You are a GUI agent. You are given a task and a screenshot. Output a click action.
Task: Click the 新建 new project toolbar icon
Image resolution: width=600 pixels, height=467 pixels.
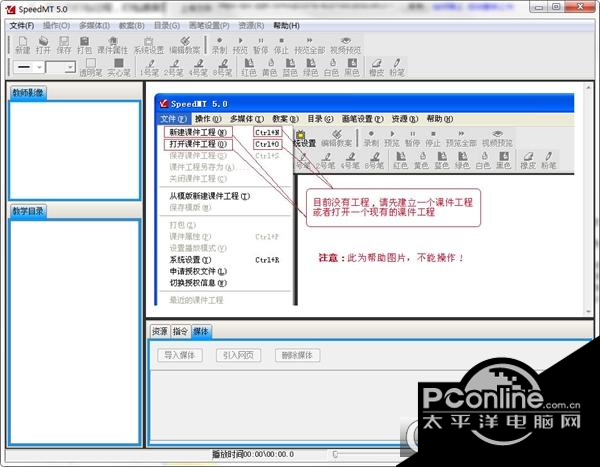pyautogui.click(x=23, y=45)
